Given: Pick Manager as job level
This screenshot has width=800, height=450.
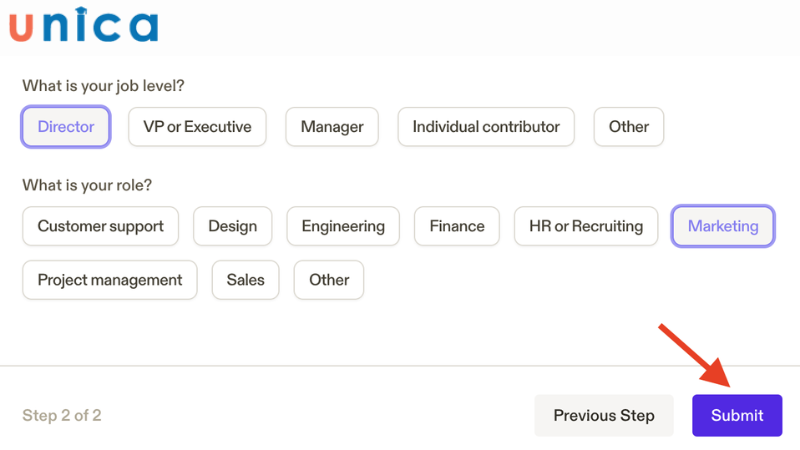Looking at the screenshot, I should coord(332,127).
